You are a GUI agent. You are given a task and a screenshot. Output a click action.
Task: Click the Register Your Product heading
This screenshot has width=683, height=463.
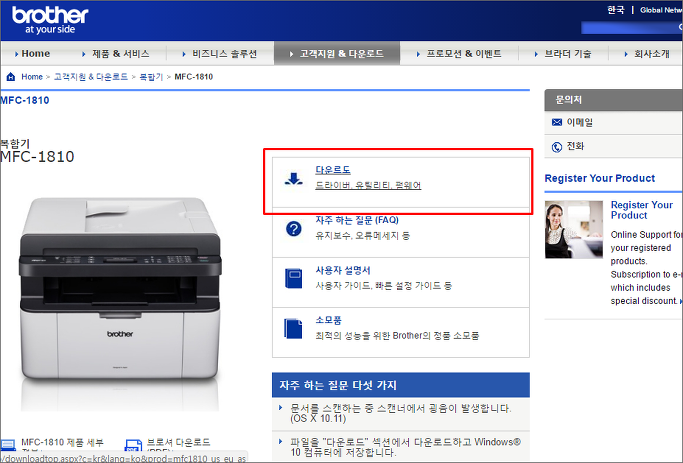[x=599, y=179]
